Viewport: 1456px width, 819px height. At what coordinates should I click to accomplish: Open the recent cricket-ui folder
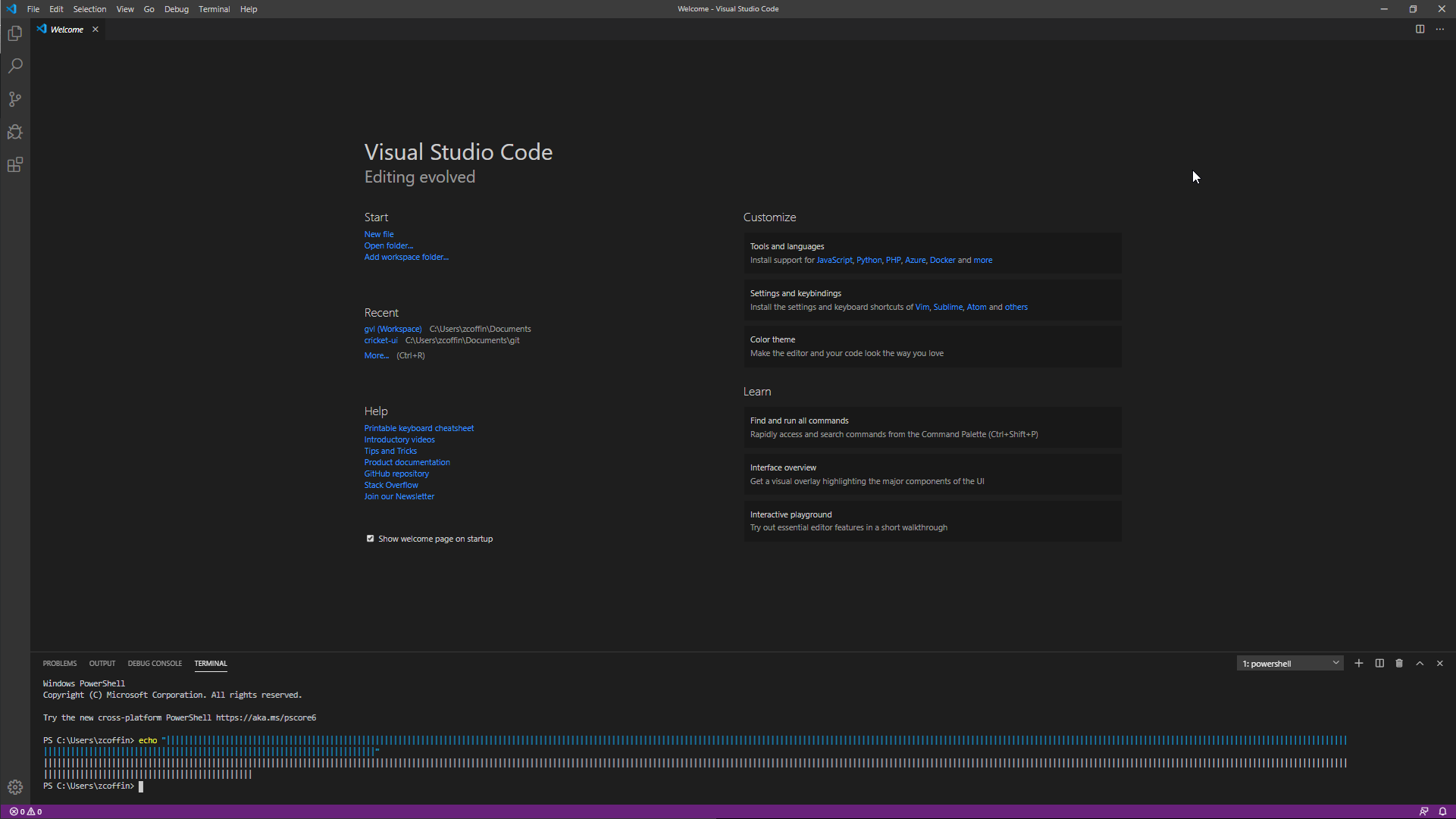pos(380,340)
